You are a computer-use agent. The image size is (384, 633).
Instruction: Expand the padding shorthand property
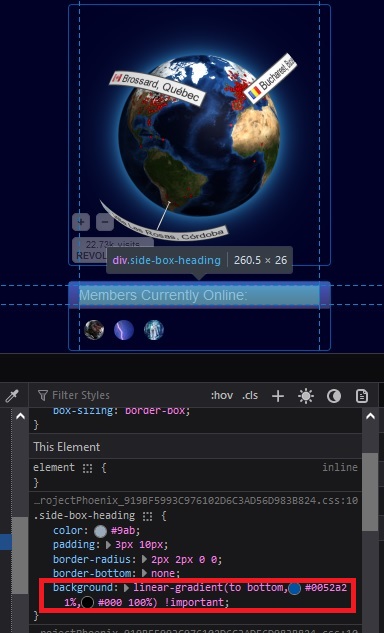pyautogui.click(x=108, y=545)
